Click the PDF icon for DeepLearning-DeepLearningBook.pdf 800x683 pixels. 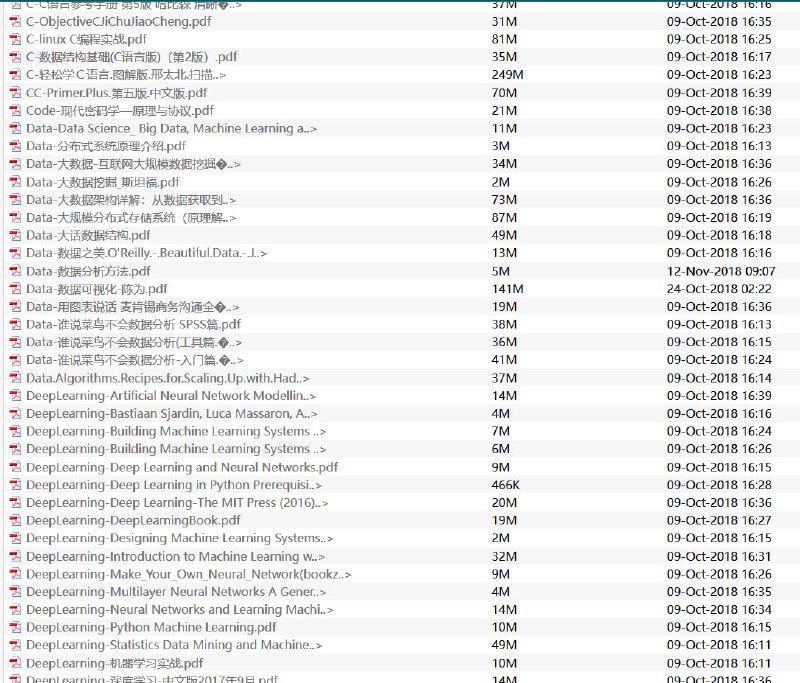pos(17,521)
